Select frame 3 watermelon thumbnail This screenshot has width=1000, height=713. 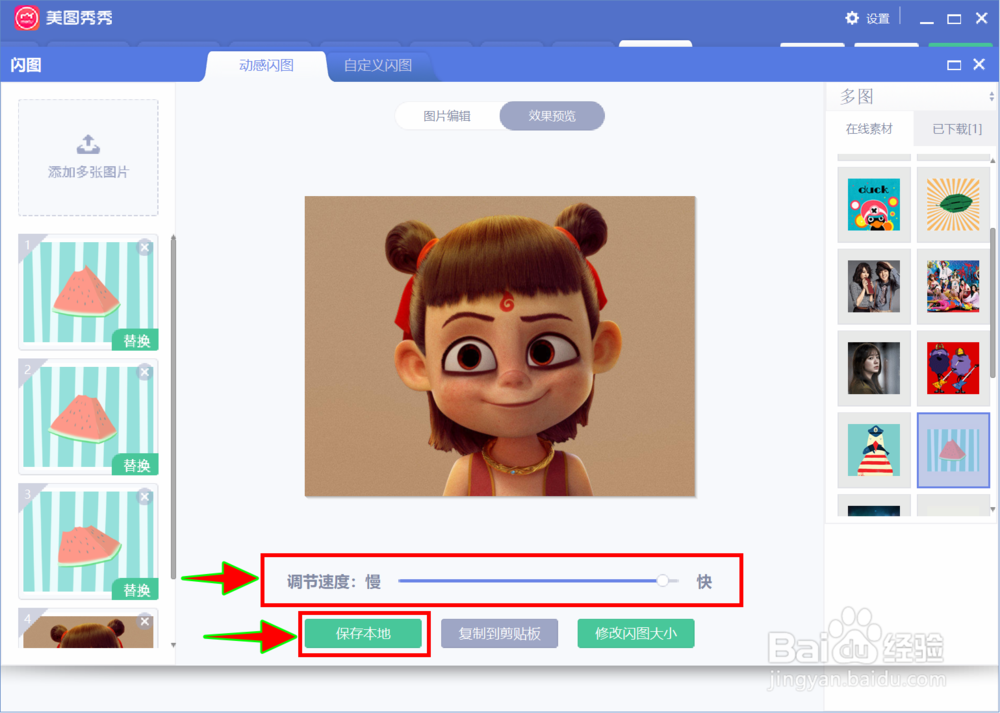coord(88,541)
